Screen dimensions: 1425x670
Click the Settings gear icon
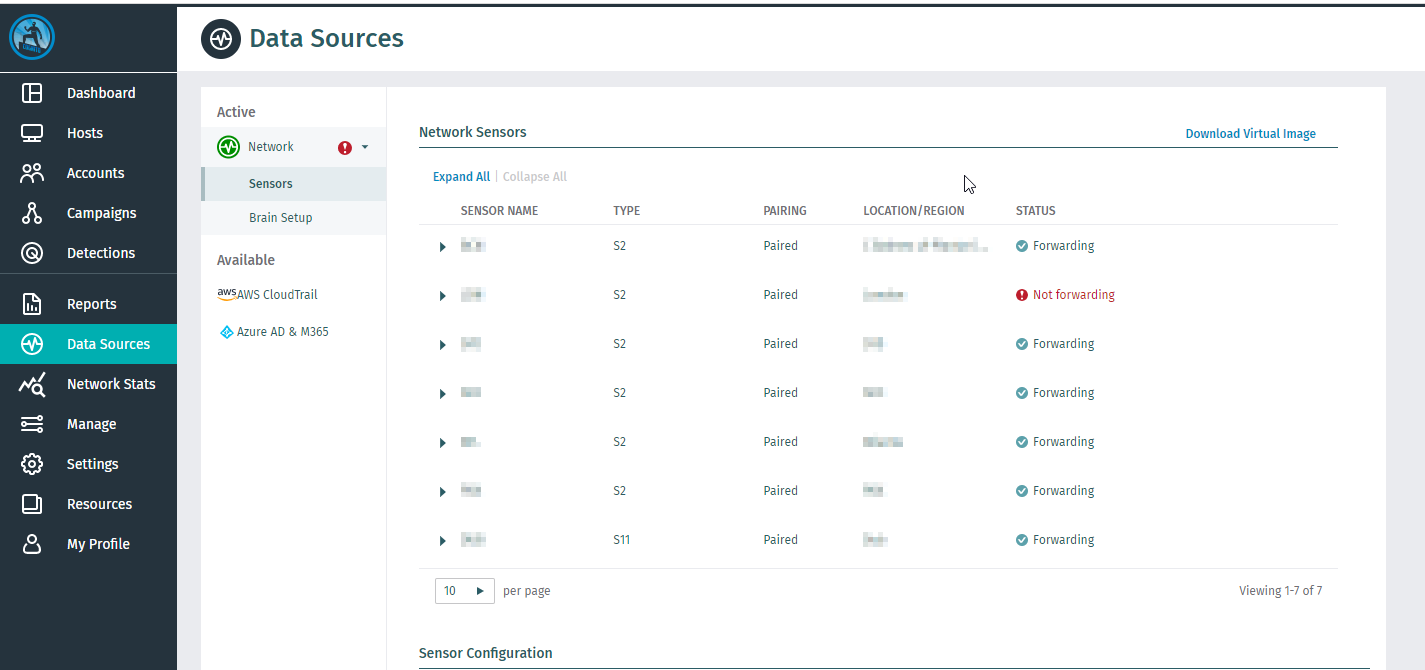[32, 464]
